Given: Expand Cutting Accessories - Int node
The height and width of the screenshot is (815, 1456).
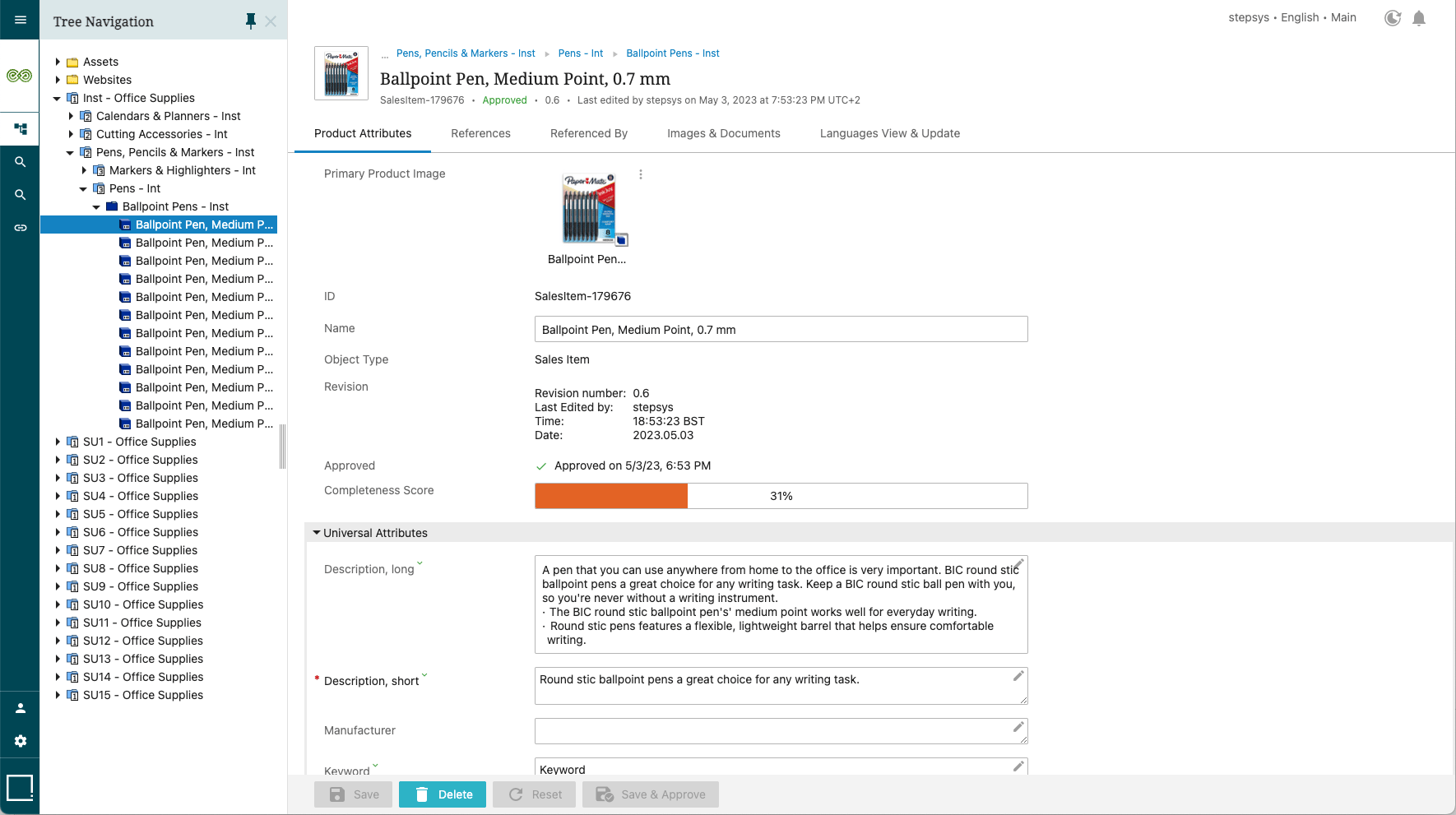Looking at the screenshot, I should 71,134.
